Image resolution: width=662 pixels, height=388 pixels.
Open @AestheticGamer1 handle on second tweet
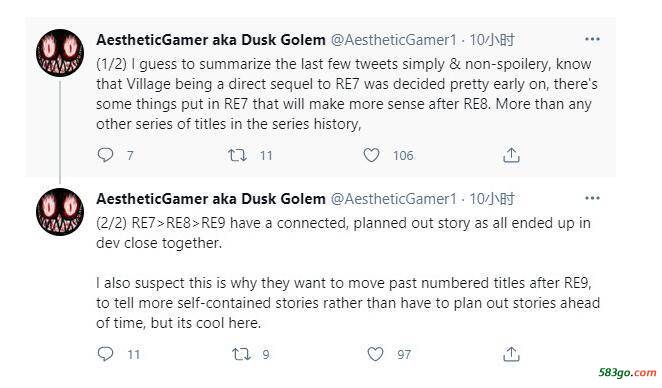393,198
